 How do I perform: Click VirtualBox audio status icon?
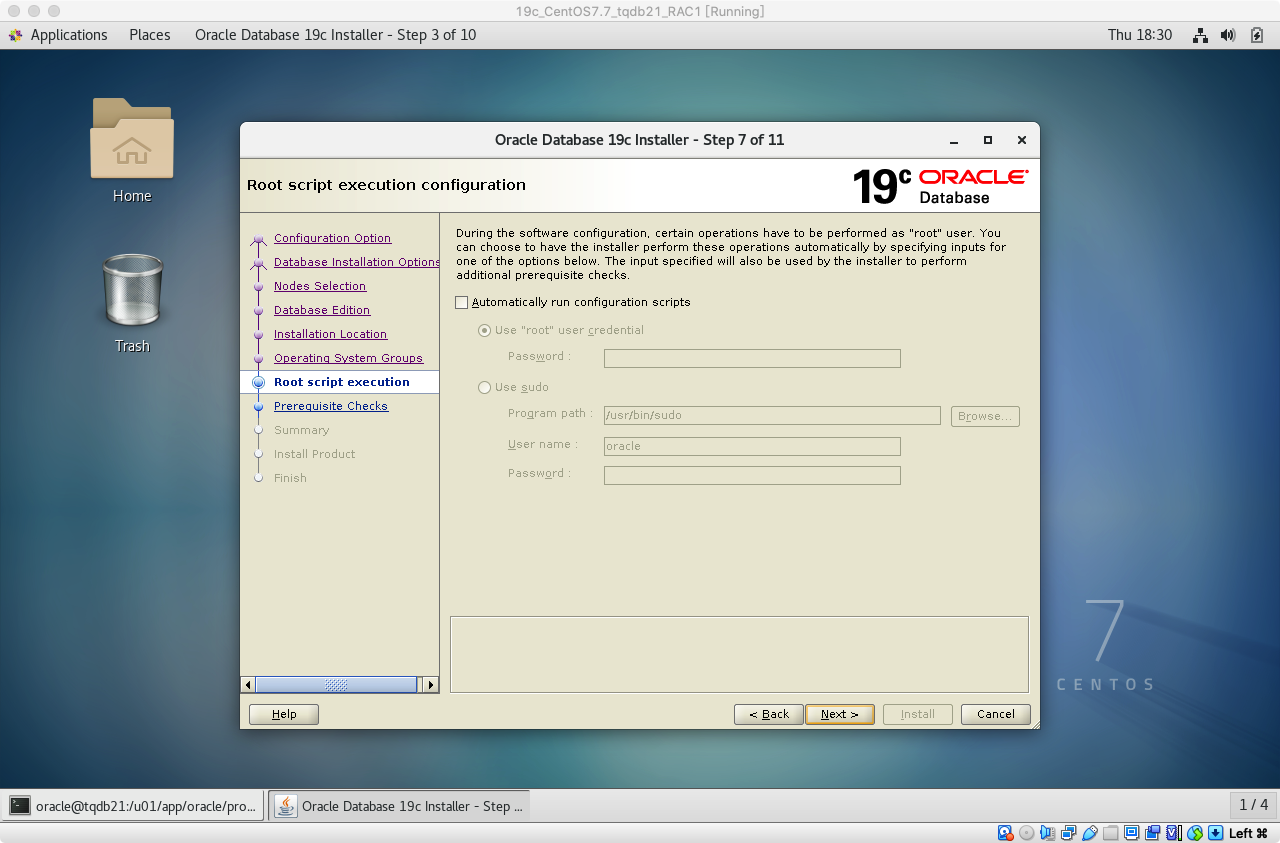pos(1047,833)
